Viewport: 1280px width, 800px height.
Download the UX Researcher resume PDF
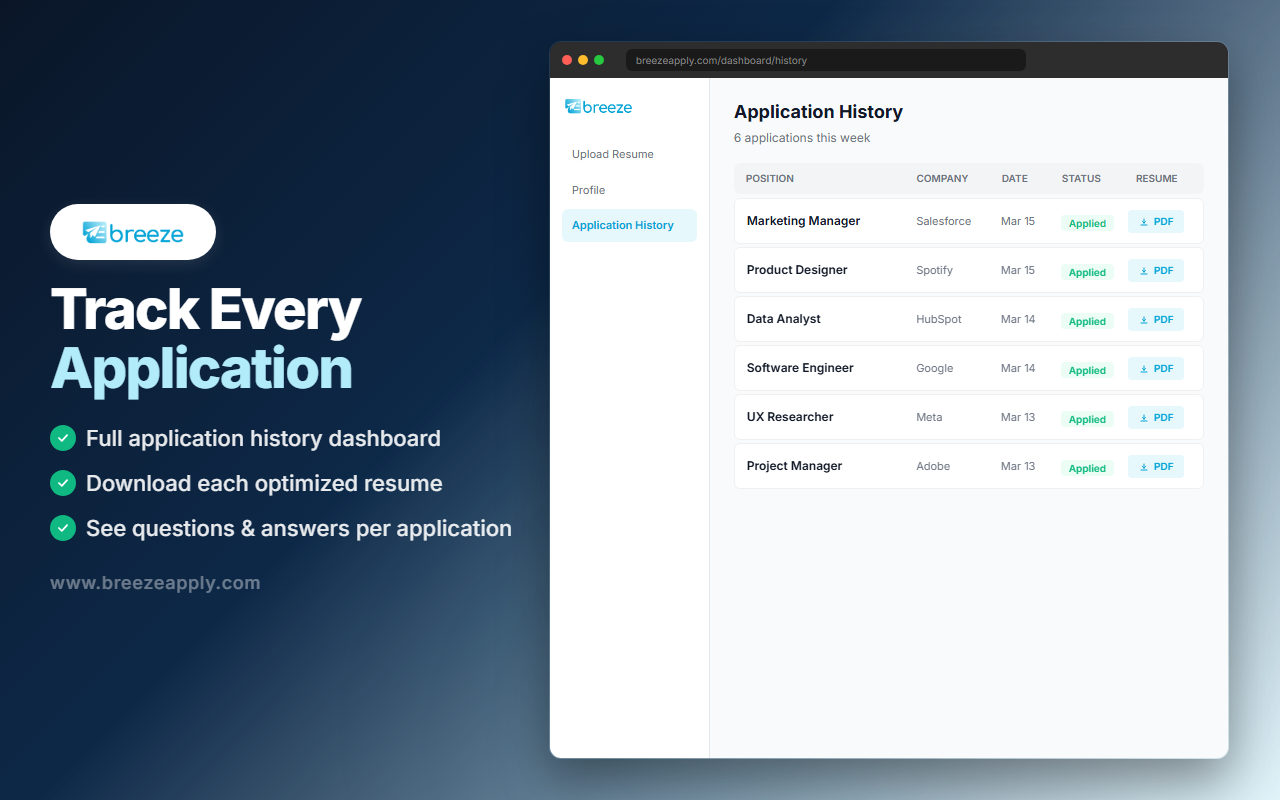(1155, 417)
